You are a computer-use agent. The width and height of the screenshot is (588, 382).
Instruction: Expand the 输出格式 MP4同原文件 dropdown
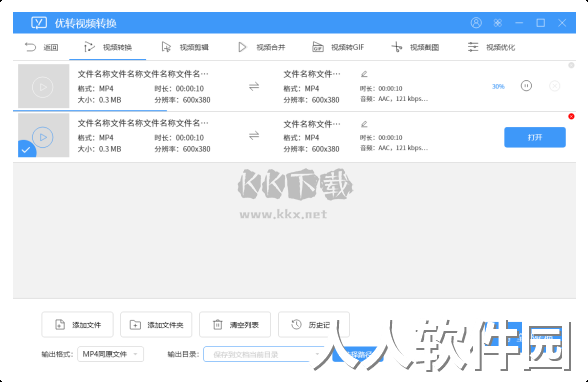click(x=111, y=354)
